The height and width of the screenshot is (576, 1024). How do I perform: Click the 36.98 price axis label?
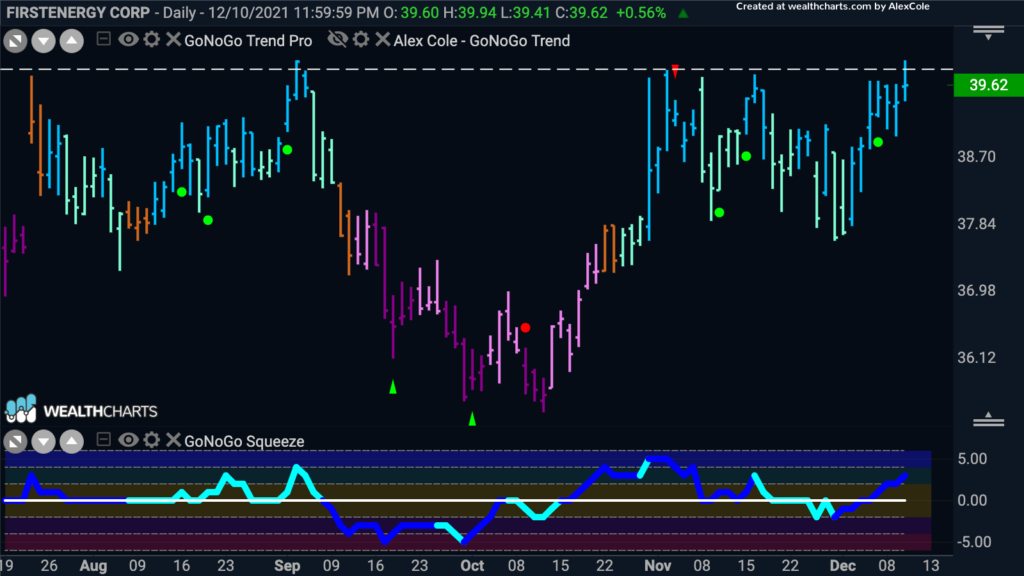(977, 291)
